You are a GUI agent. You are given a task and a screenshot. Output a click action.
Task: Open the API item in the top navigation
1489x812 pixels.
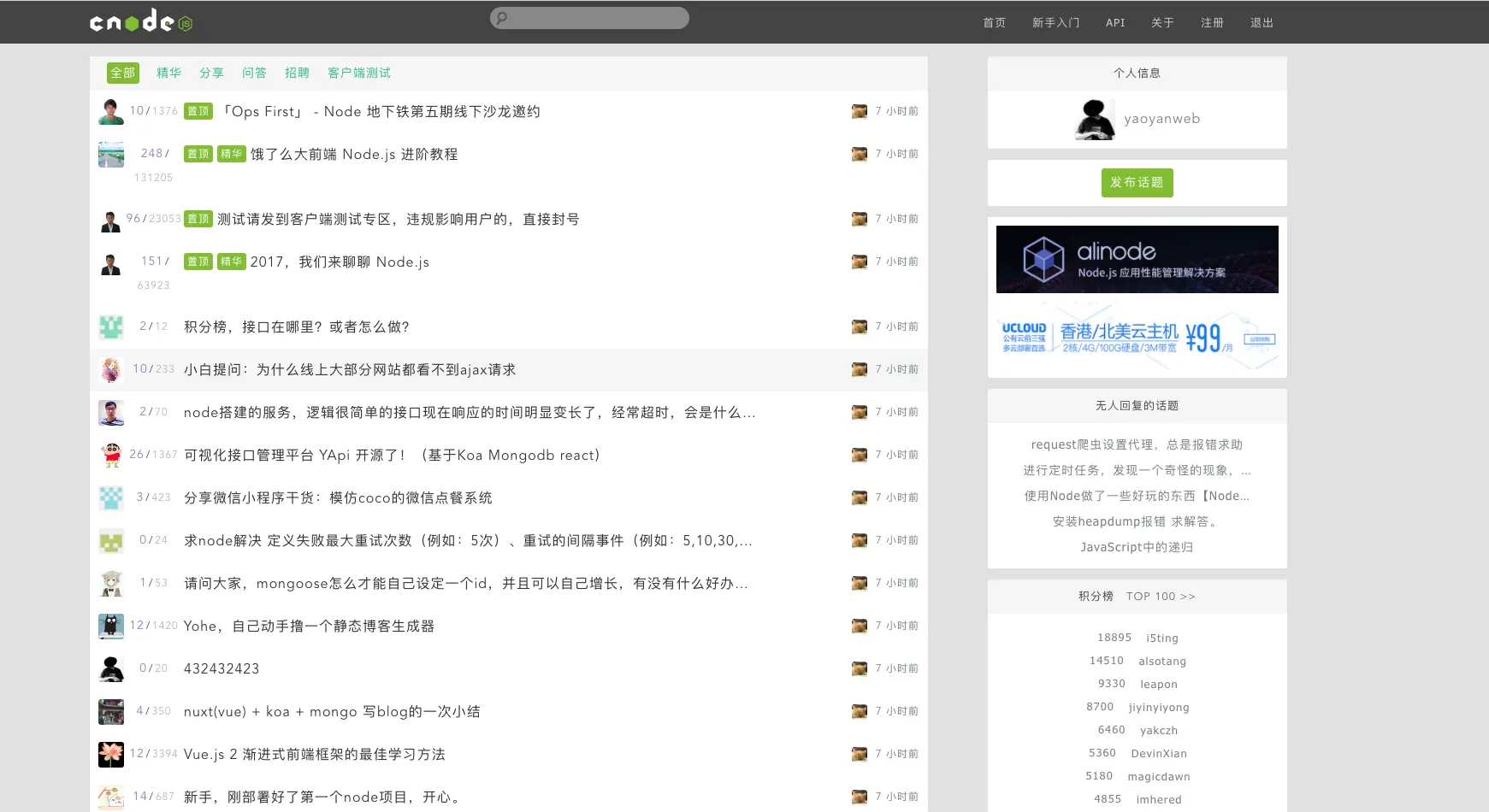pyautogui.click(x=1114, y=23)
